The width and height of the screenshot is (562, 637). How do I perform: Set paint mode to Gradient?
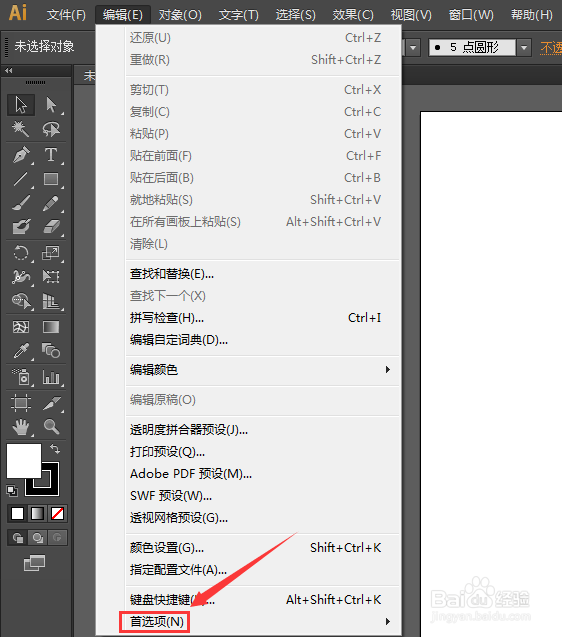(37, 514)
